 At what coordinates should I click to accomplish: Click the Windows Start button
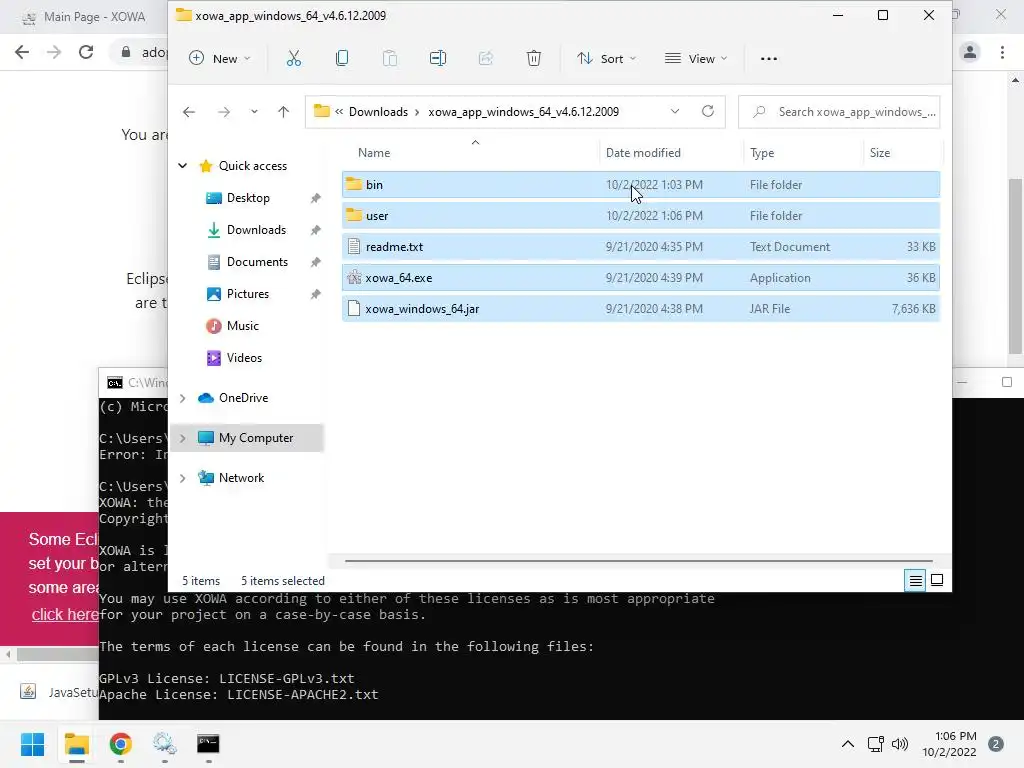point(32,744)
